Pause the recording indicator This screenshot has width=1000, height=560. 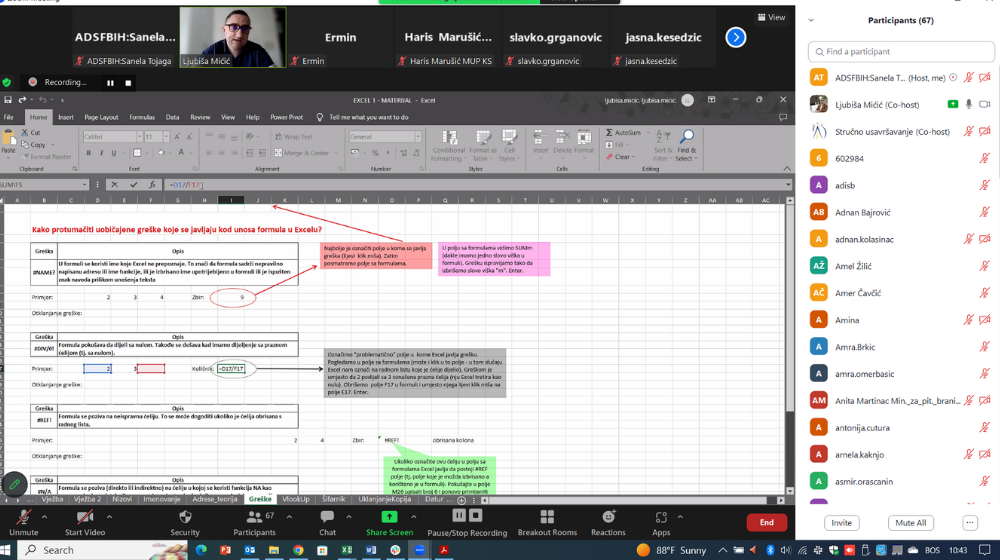point(110,82)
